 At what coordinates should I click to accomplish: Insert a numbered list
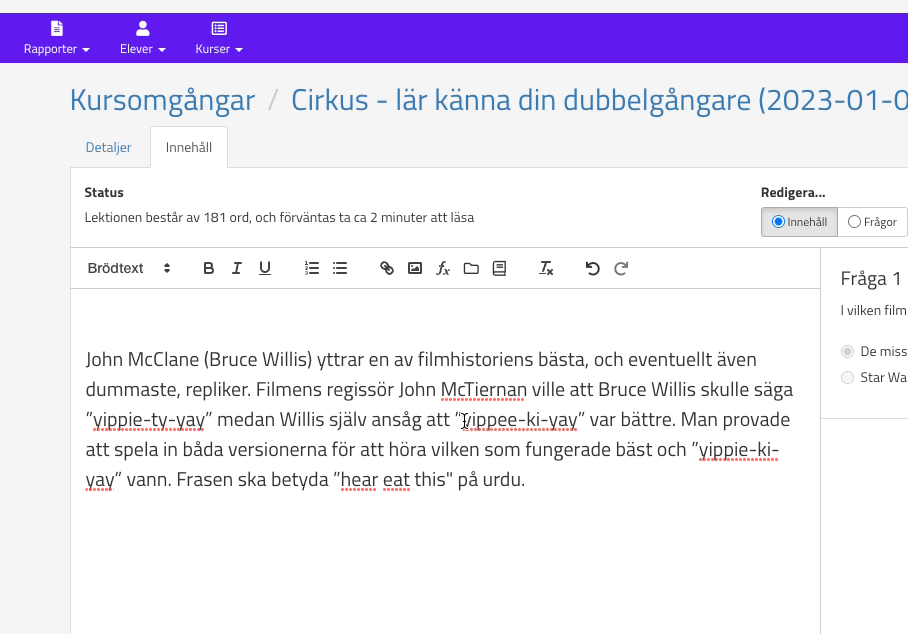point(312,268)
